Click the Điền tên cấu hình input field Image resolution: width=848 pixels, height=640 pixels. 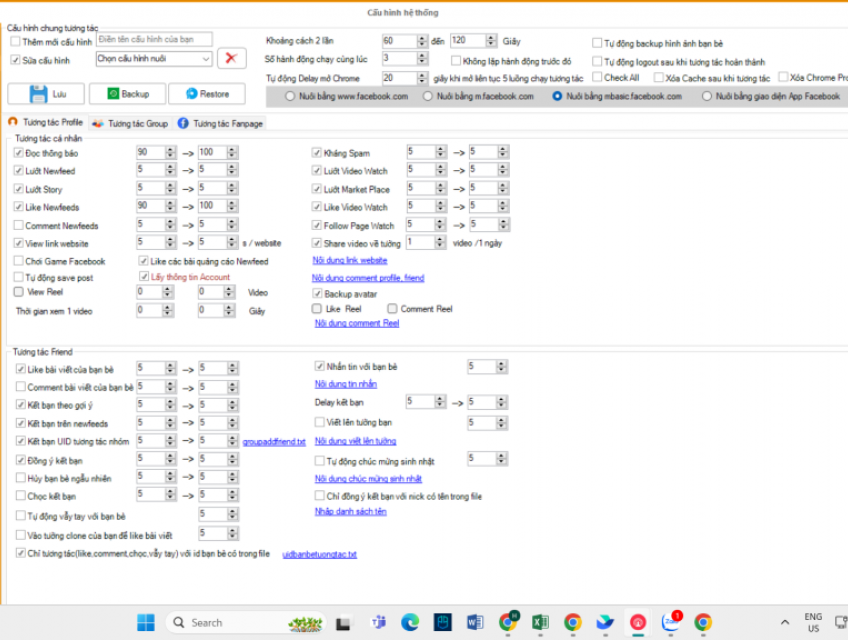pos(154,40)
